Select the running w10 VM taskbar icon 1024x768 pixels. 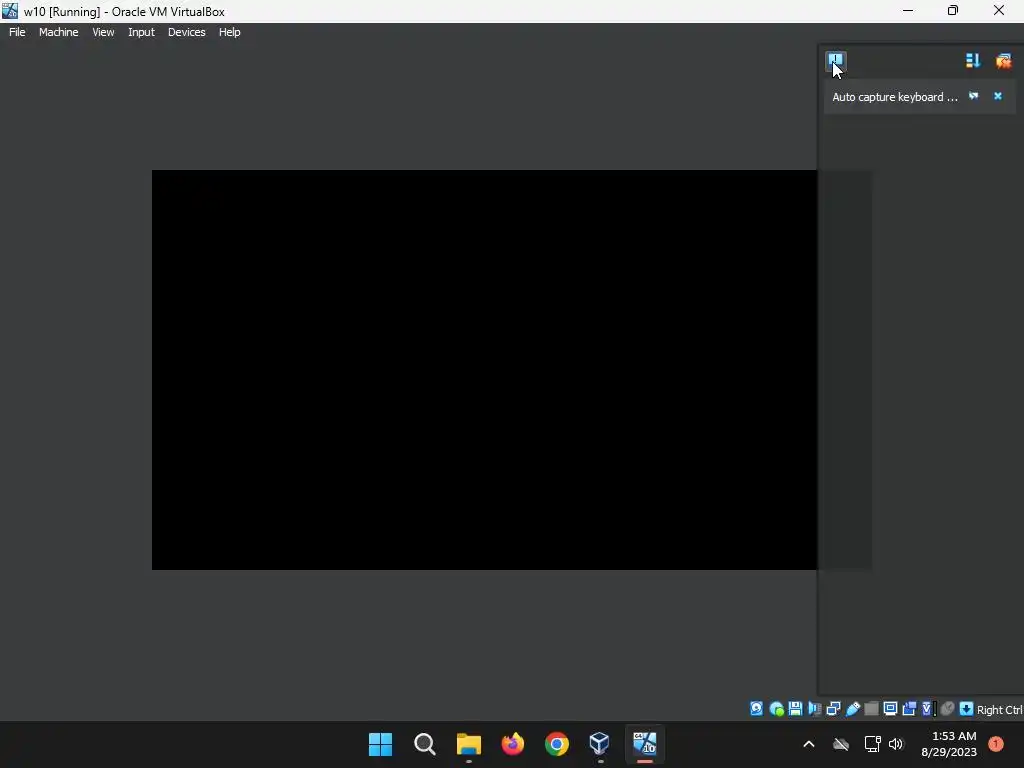645,744
